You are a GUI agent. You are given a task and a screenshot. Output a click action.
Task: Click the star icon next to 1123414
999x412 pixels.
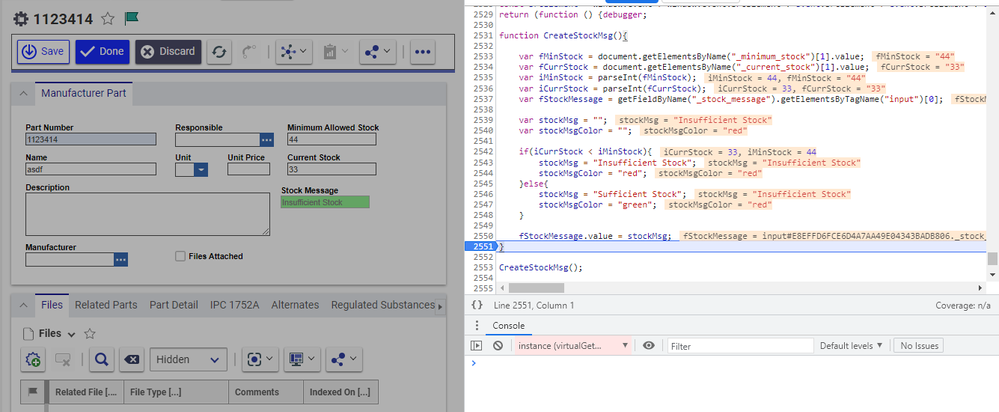click(108, 18)
